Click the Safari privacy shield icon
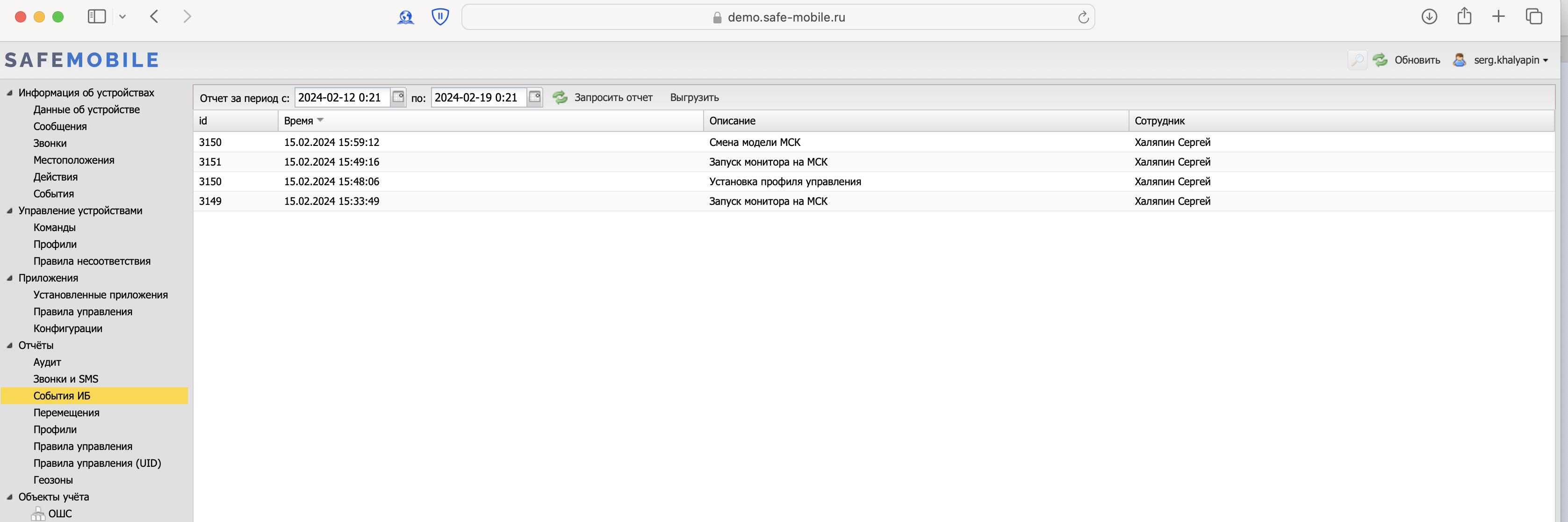The height and width of the screenshot is (522, 1568). [439, 17]
